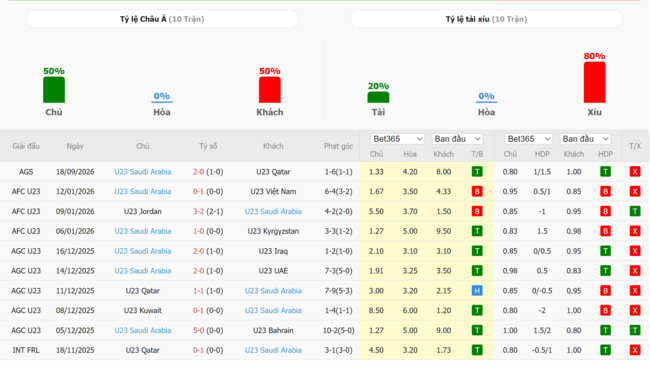650x368 pixels.
Task: Click the red X icon in U23 UAE row
Action: tap(635, 271)
